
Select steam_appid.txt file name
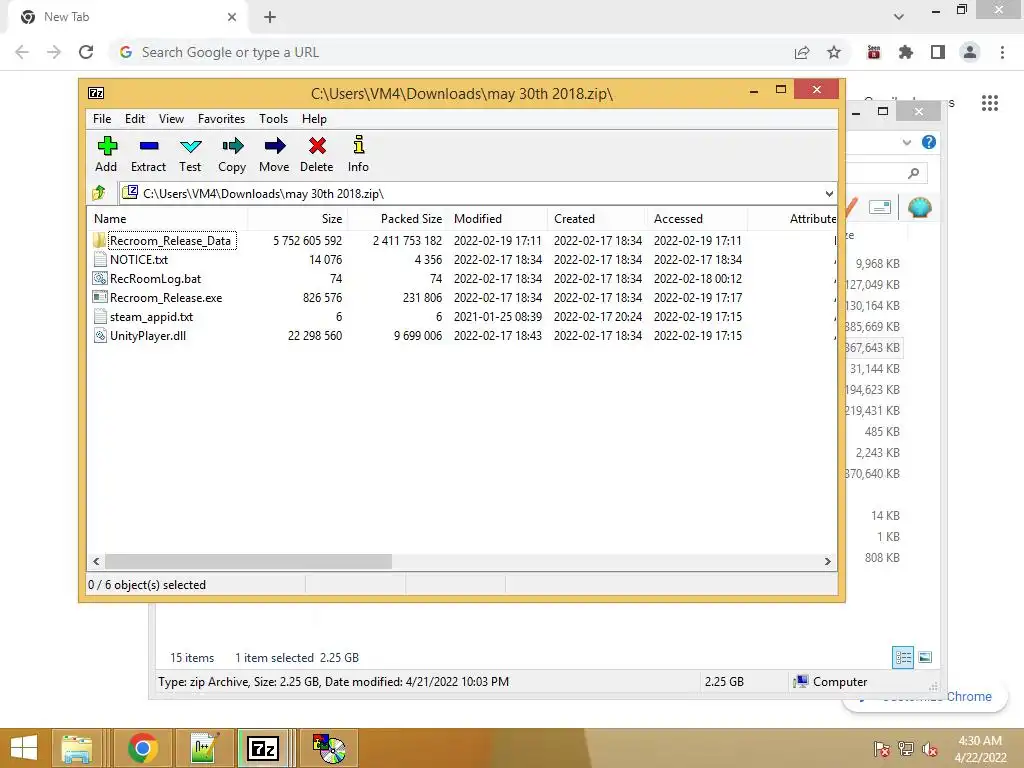[x=152, y=317]
